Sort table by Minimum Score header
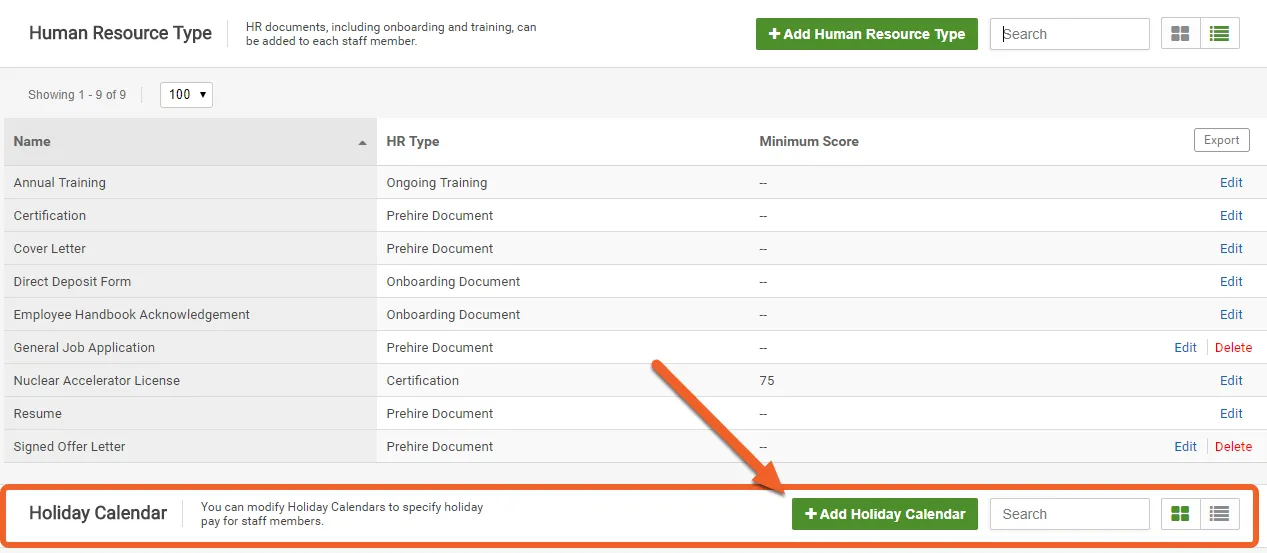The width and height of the screenshot is (1267, 553). click(809, 142)
